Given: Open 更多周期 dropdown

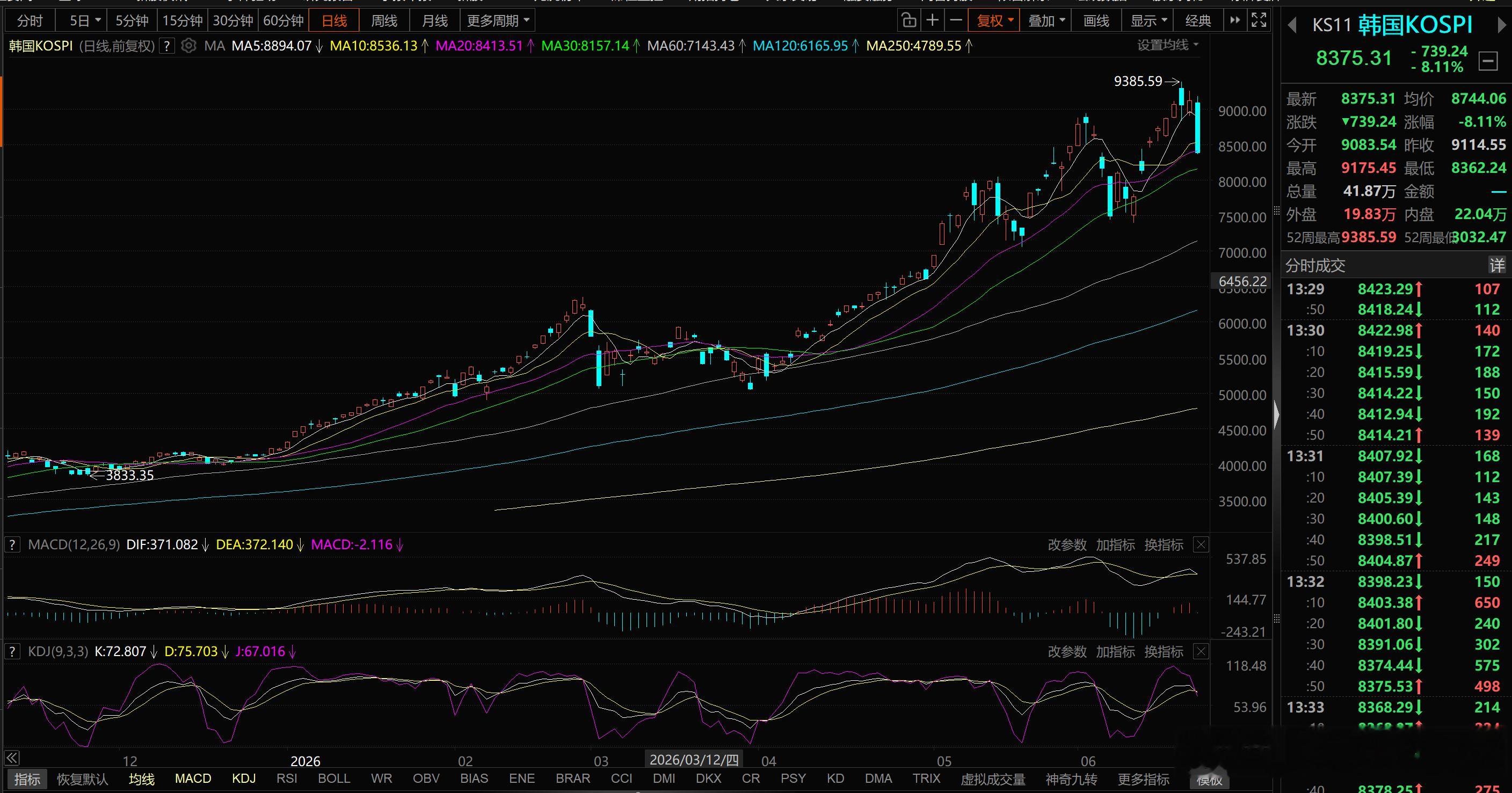Looking at the screenshot, I should (x=498, y=21).
